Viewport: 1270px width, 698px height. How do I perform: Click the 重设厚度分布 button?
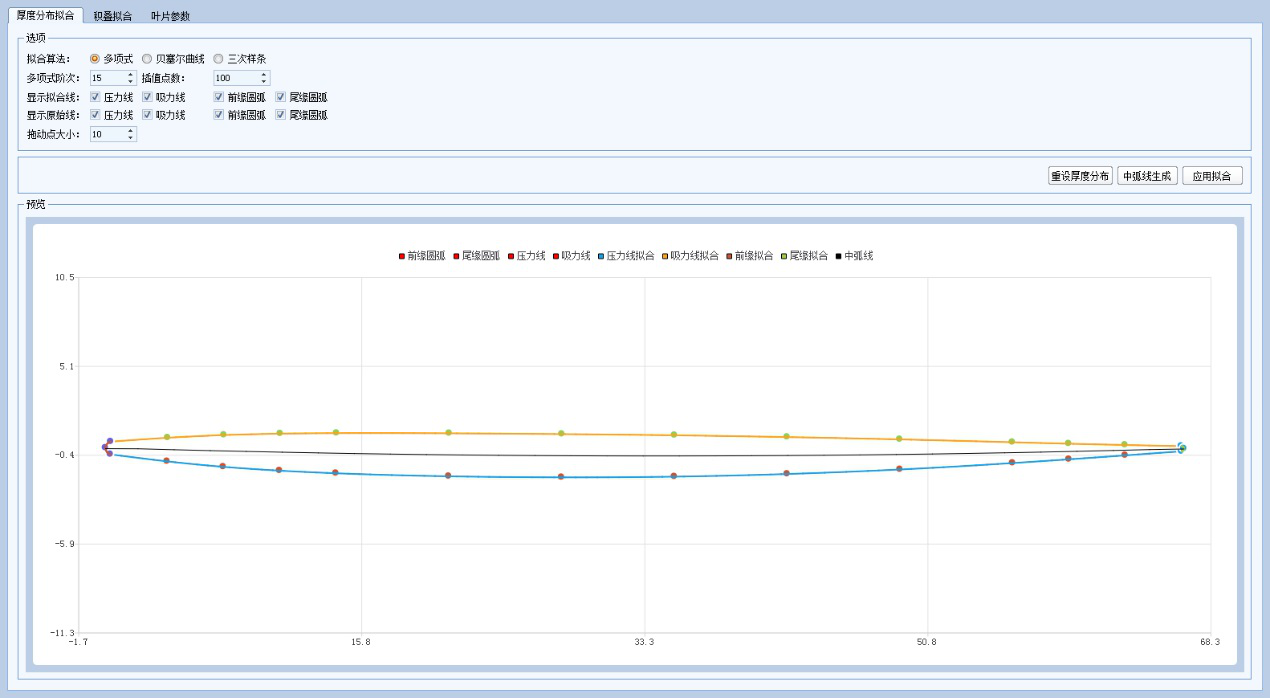[x=1080, y=176]
